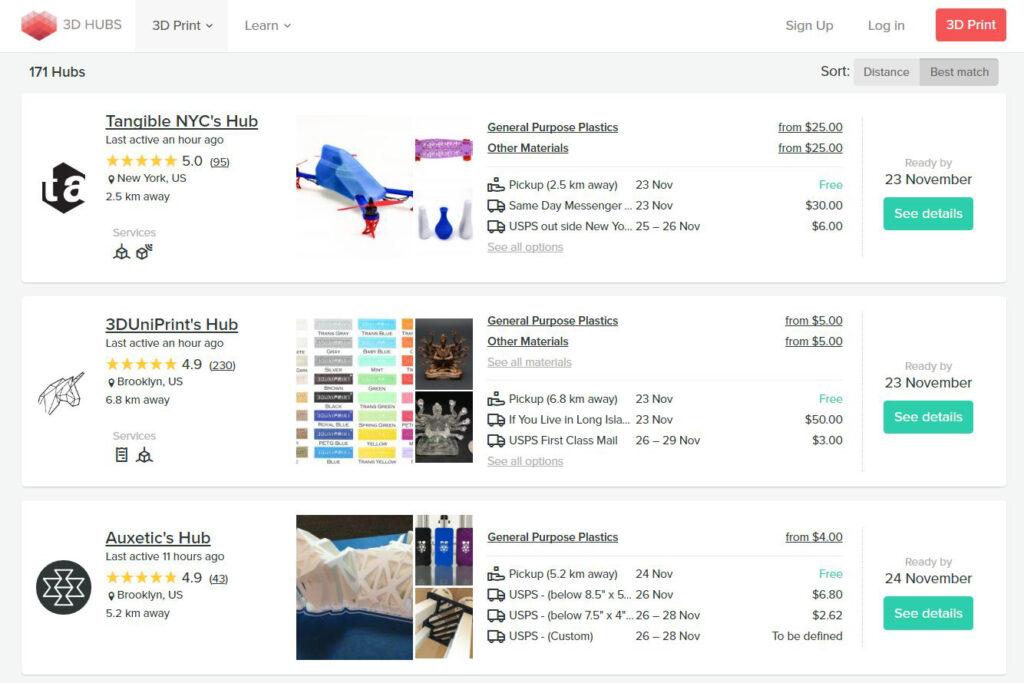
Task: Click first service icon under Tangible NYC's Hub
Action: click(x=121, y=252)
